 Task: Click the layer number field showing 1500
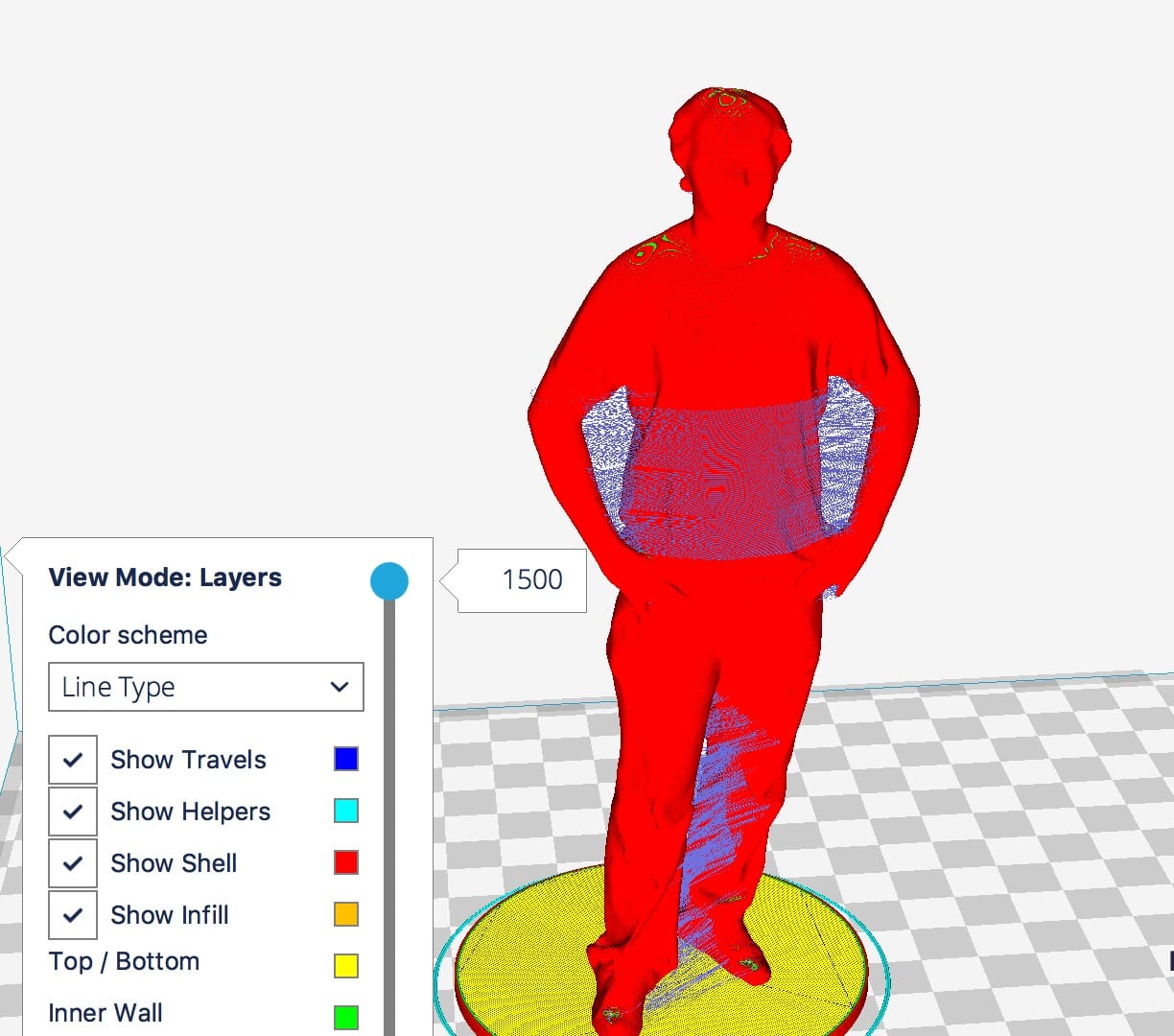pos(531,580)
